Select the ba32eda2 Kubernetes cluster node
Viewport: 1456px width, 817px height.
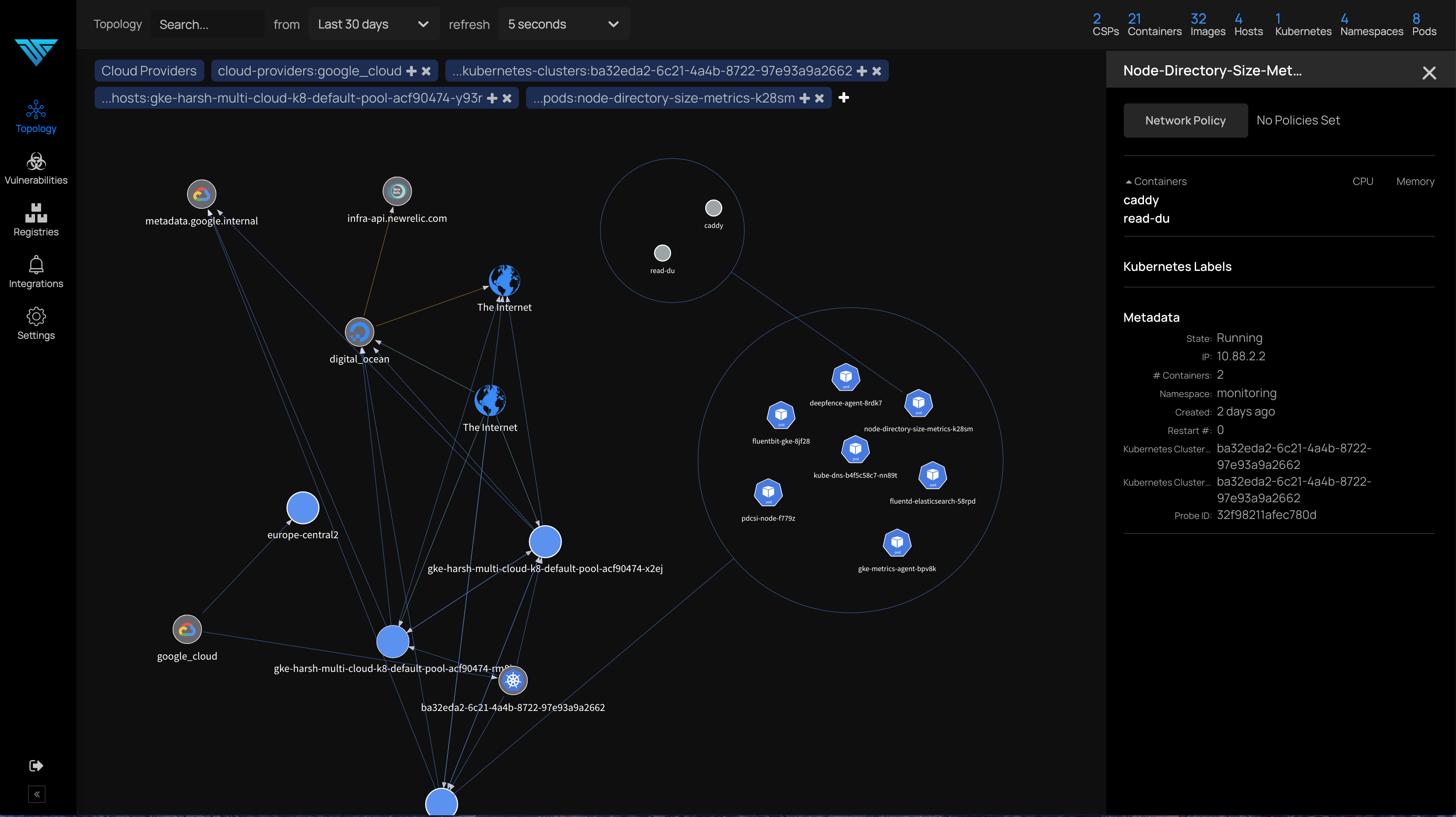[513, 681]
